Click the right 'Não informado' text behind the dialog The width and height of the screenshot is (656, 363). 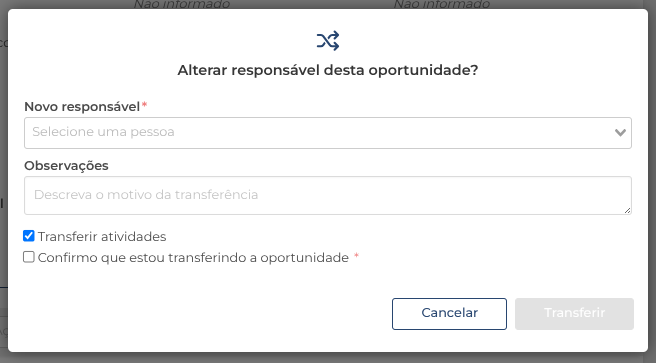(x=442, y=4)
